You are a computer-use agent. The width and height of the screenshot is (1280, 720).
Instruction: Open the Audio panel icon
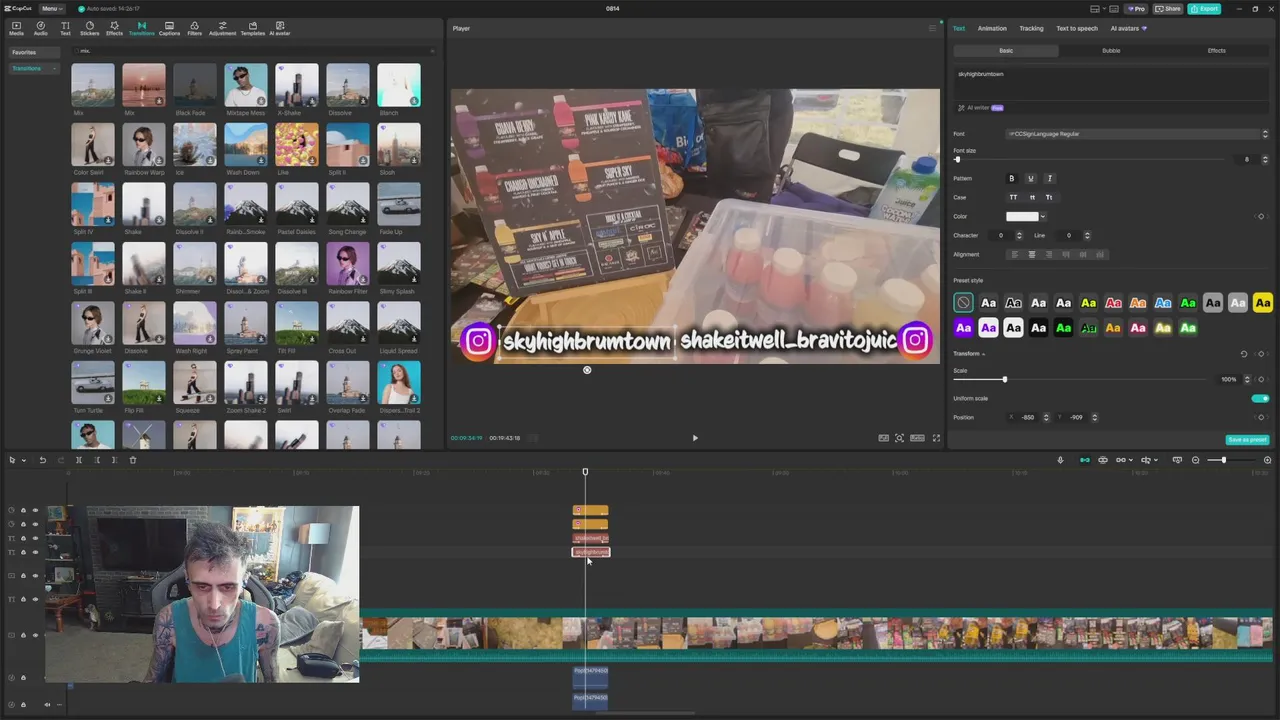click(x=41, y=28)
